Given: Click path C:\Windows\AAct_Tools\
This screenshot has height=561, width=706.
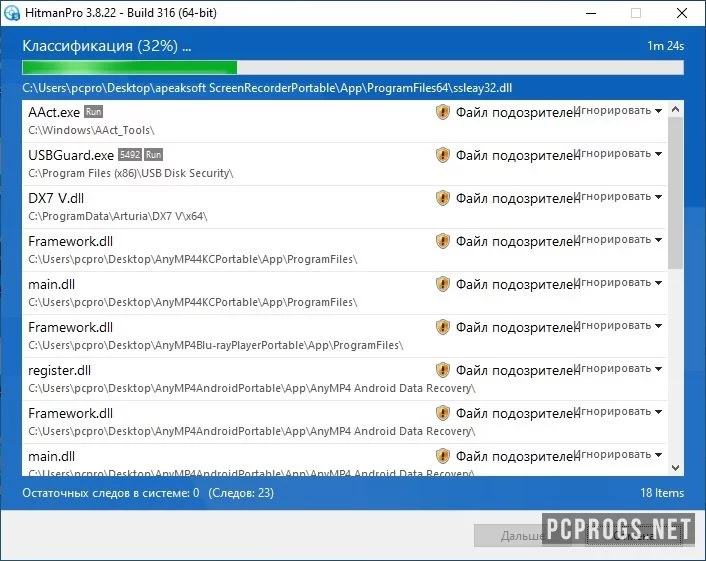Looking at the screenshot, I should [x=91, y=130].
